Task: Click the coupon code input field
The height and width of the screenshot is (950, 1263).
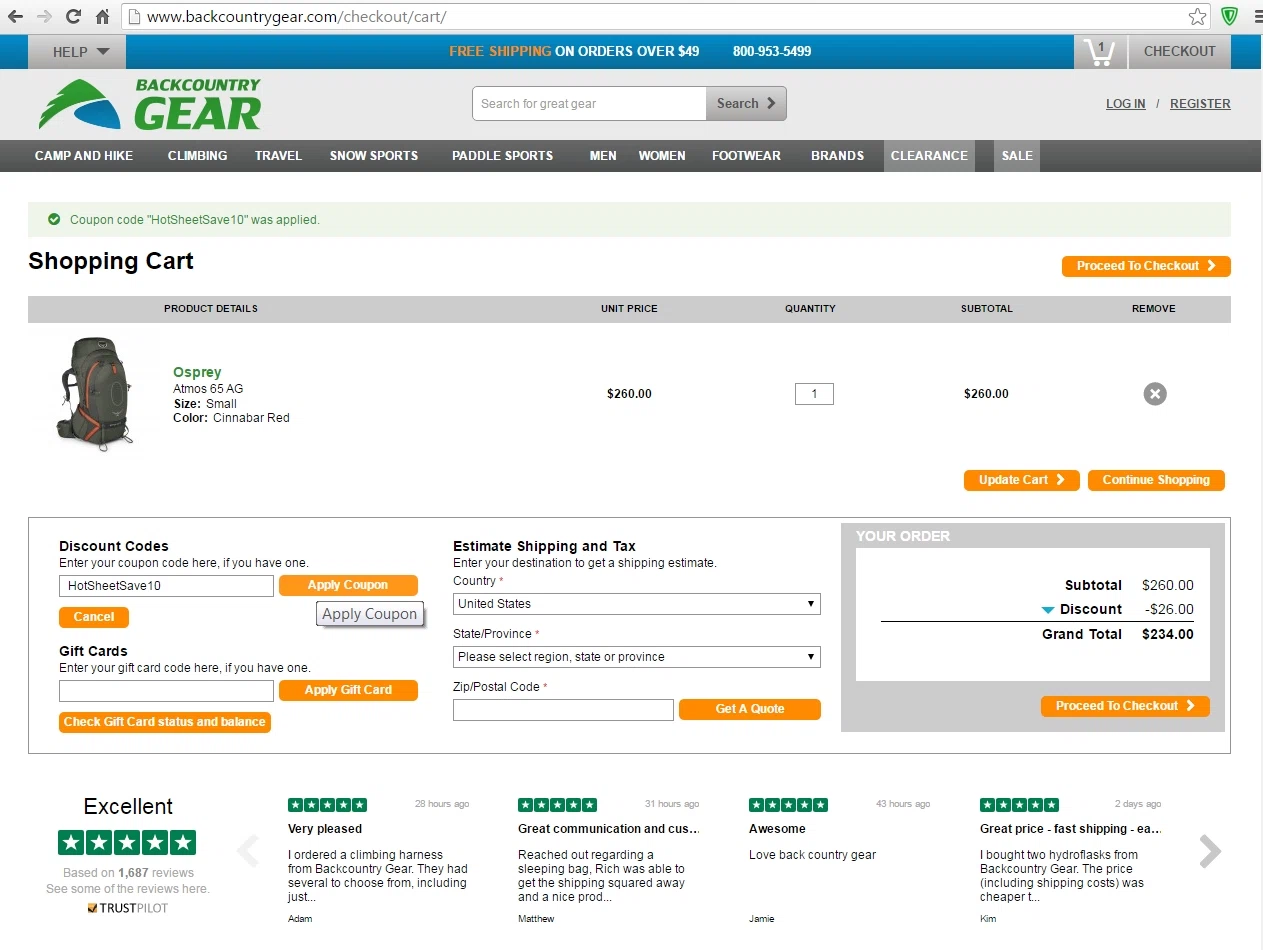Action: point(166,586)
